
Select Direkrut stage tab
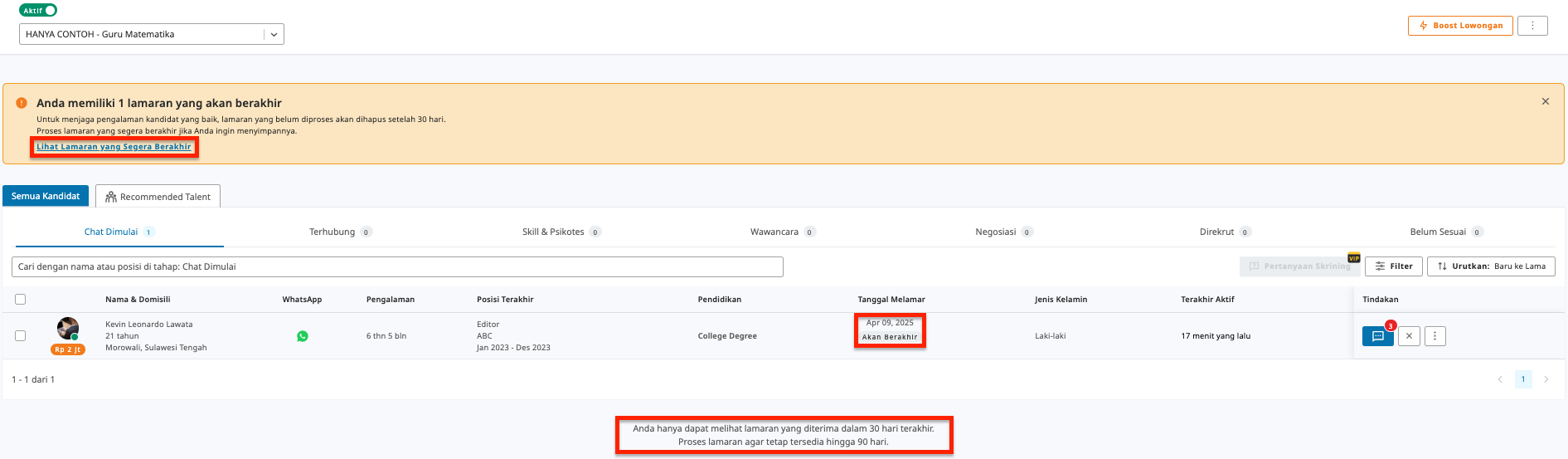tap(1225, 232)
